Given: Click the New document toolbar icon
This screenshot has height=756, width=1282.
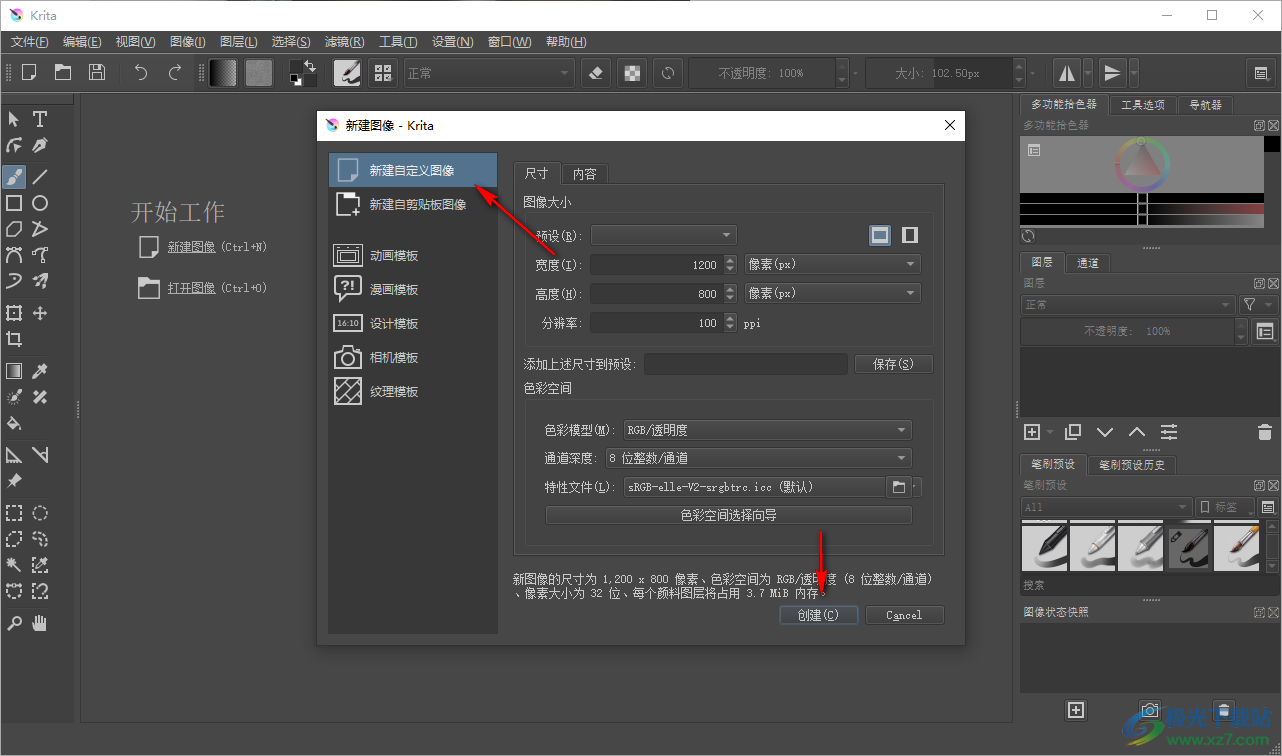Looking at the screenshot, I should coord(29,72).
